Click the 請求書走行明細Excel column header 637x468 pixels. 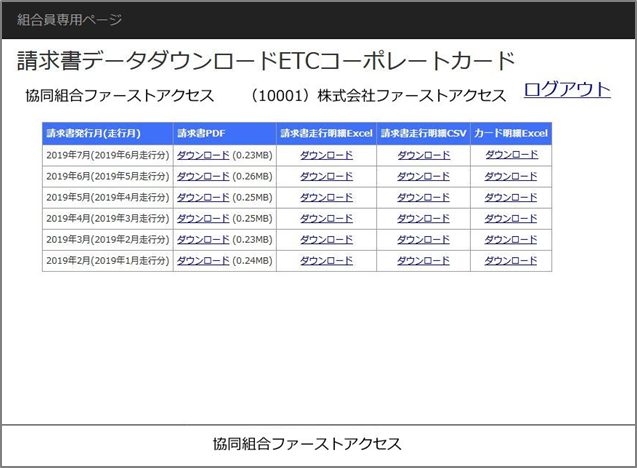point(326,133)
